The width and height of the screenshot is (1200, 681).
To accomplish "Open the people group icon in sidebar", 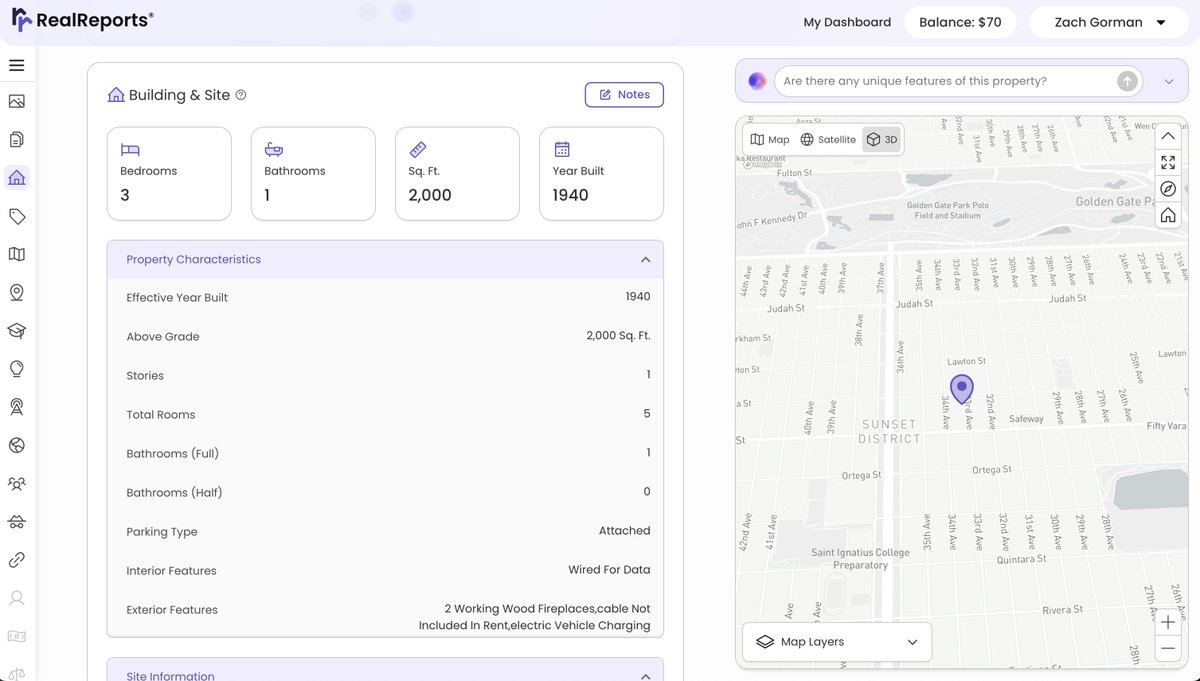I will [16, 483].
